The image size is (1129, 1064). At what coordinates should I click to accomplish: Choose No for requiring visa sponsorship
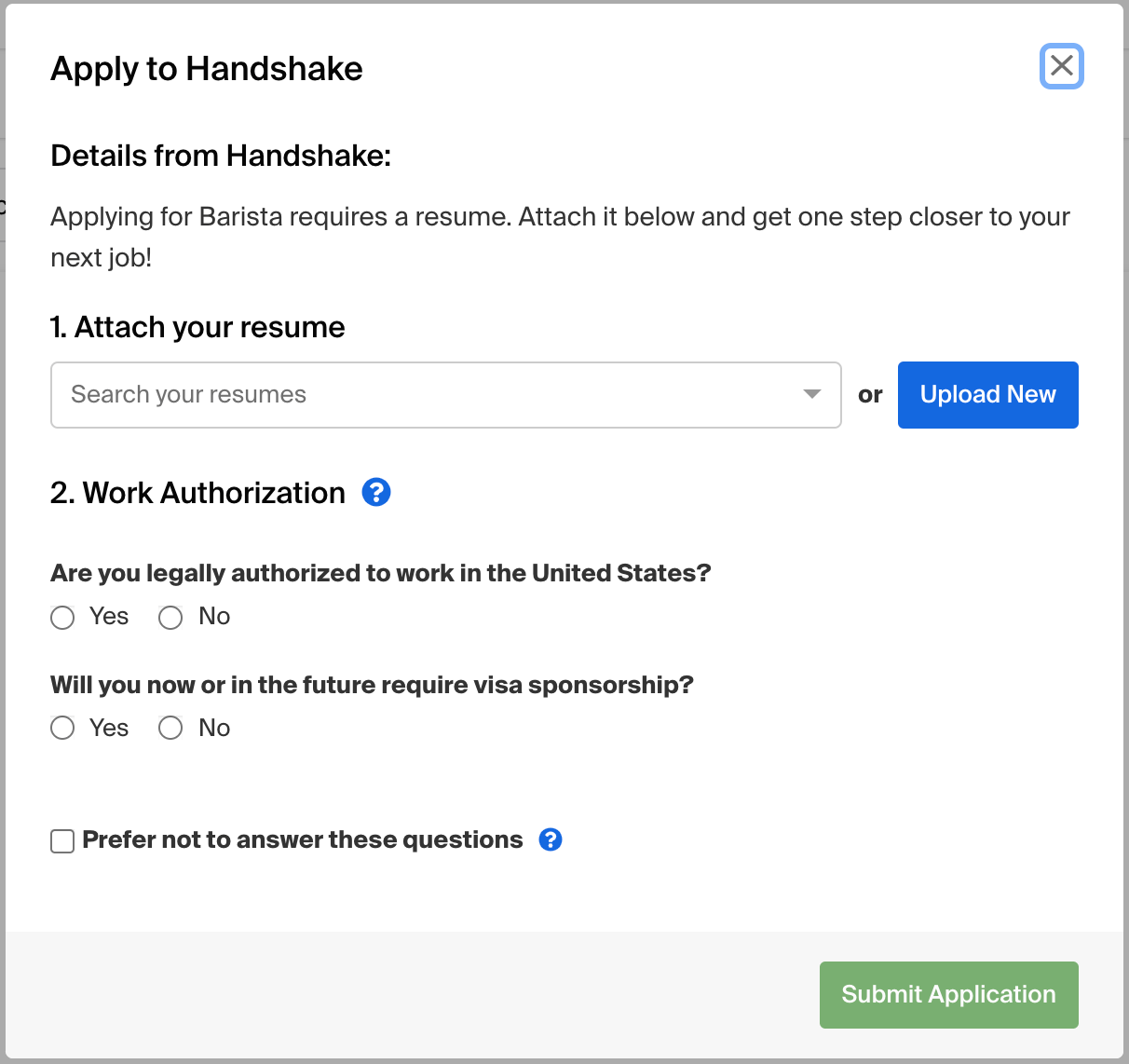pyautogui.click(x=170, y=728)
